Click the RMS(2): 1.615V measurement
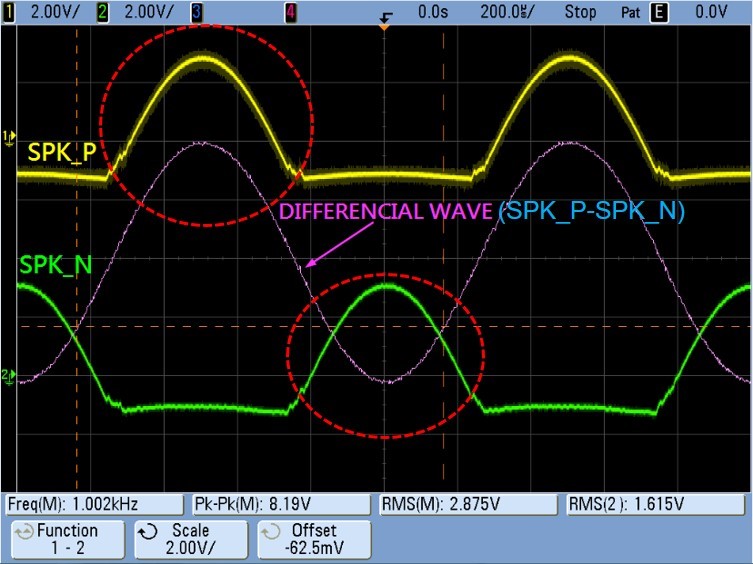Viewport: 753px width, 564px height. [x=656, y=504]
